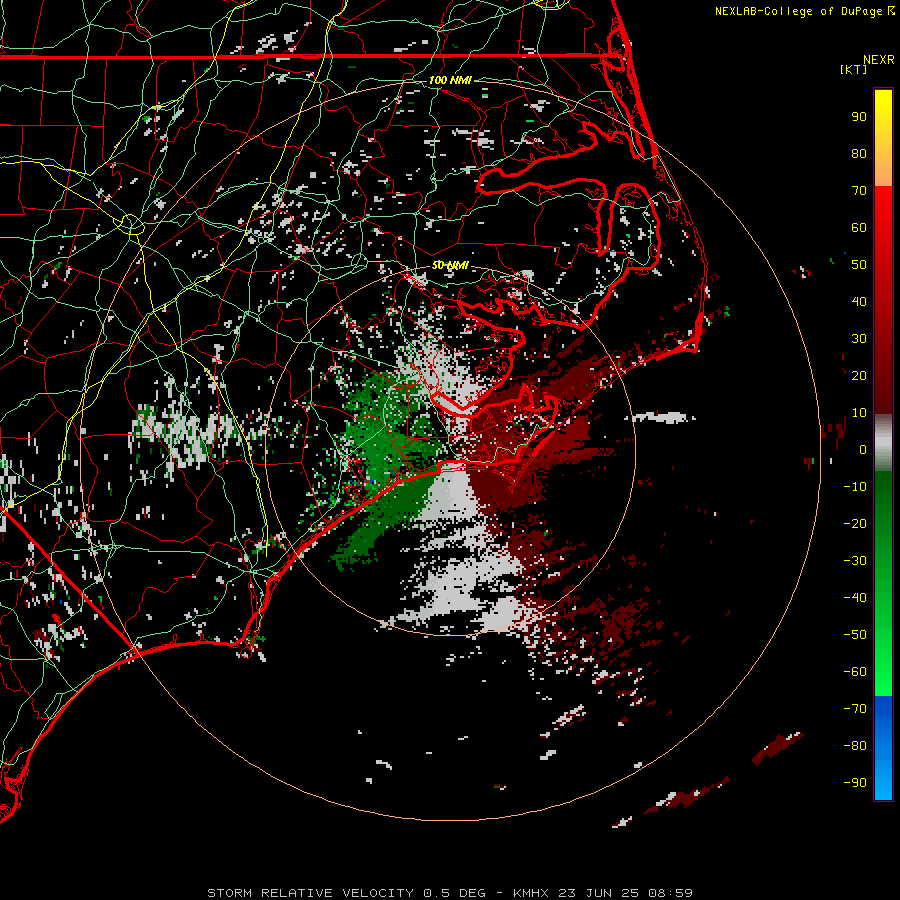Click the -40 value on velocity scale
Viewport: 900px width, 900px height.
point(855,598)
